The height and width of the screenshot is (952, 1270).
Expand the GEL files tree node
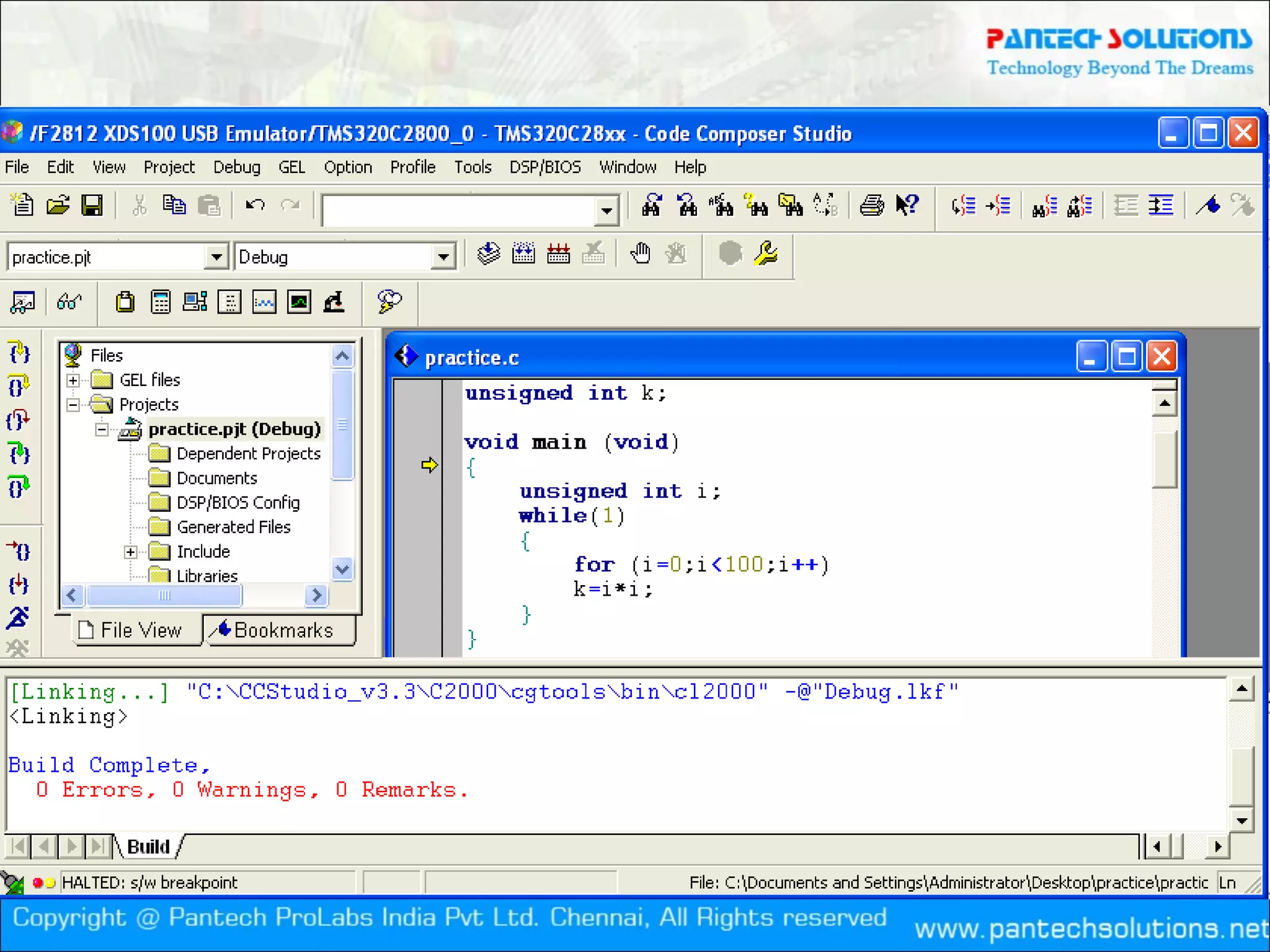pyautogui.click(x=73, y=380)
